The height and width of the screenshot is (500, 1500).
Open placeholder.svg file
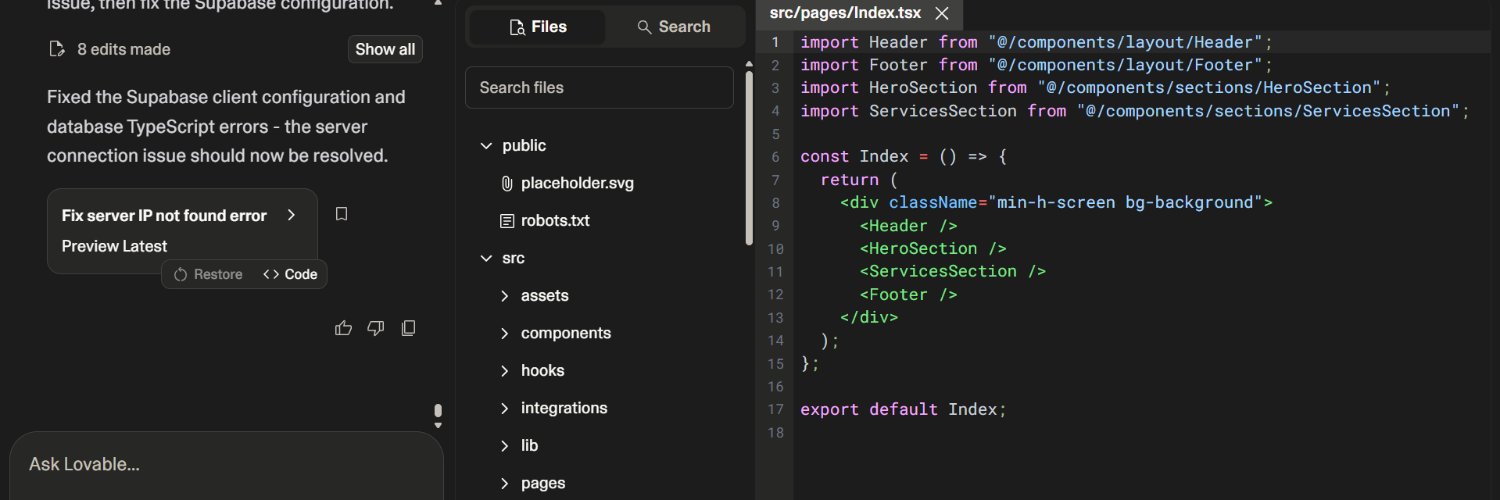click(x=577, y=183)
